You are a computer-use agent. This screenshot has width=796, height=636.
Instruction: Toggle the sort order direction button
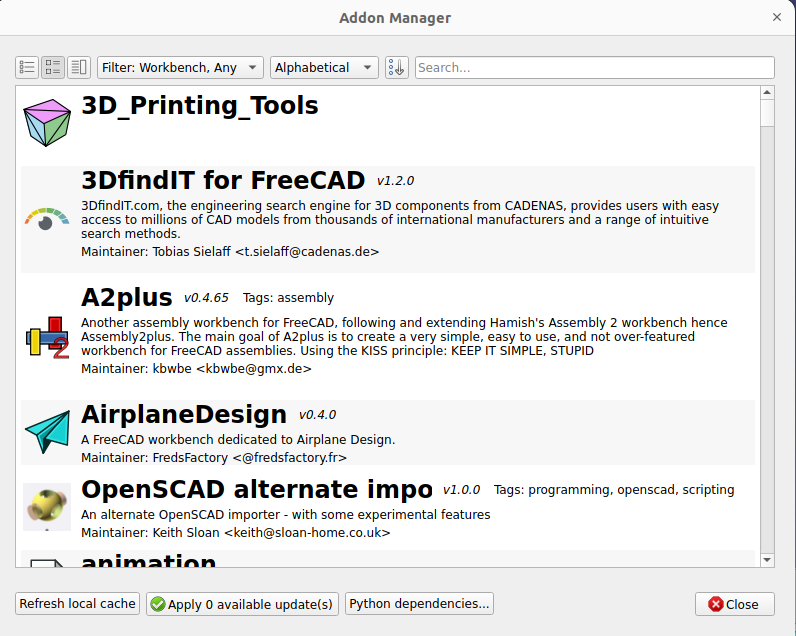[x=396, y=68]
